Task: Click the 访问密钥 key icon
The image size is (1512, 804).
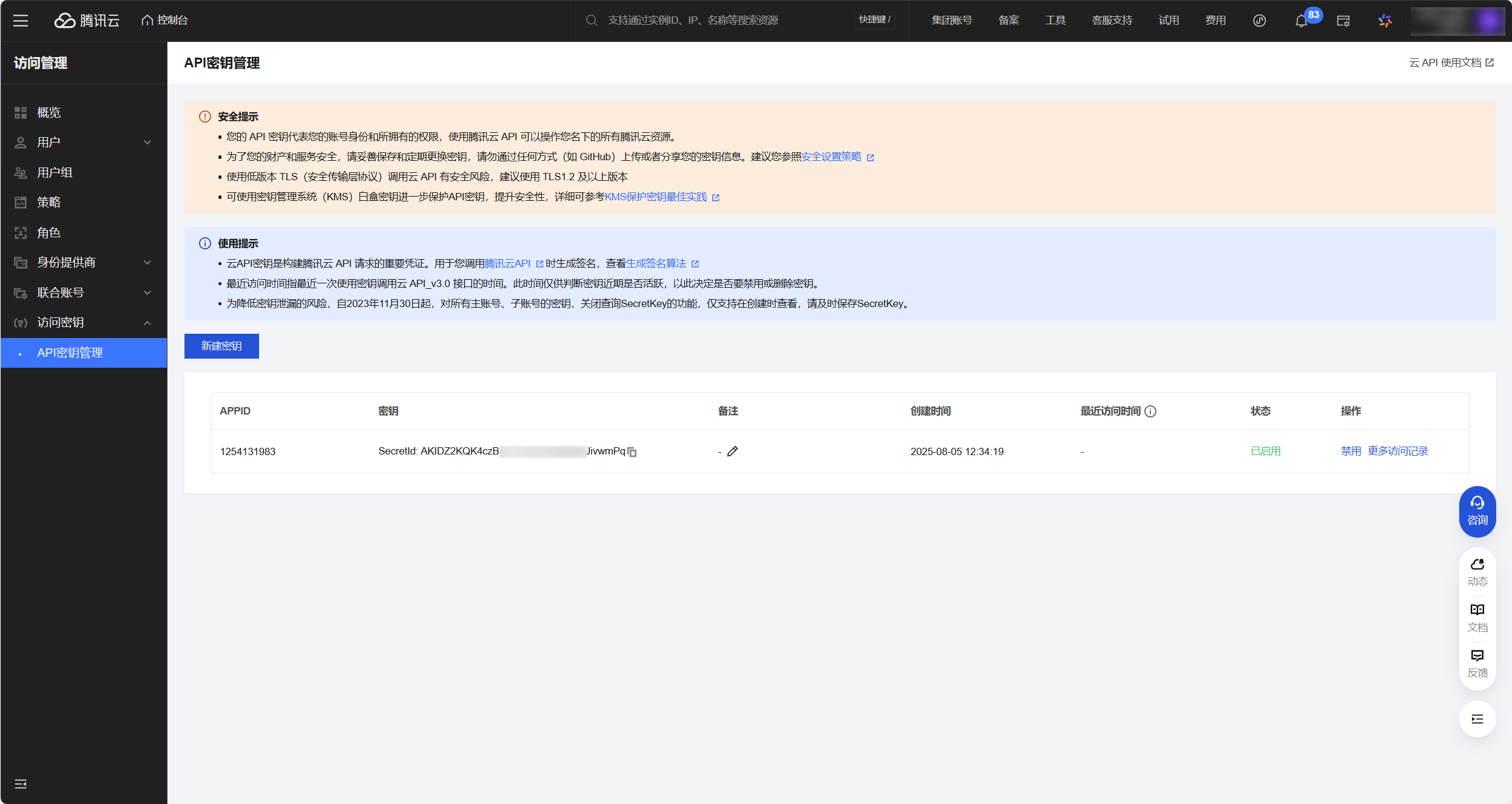Action: [x=21, y=323]
